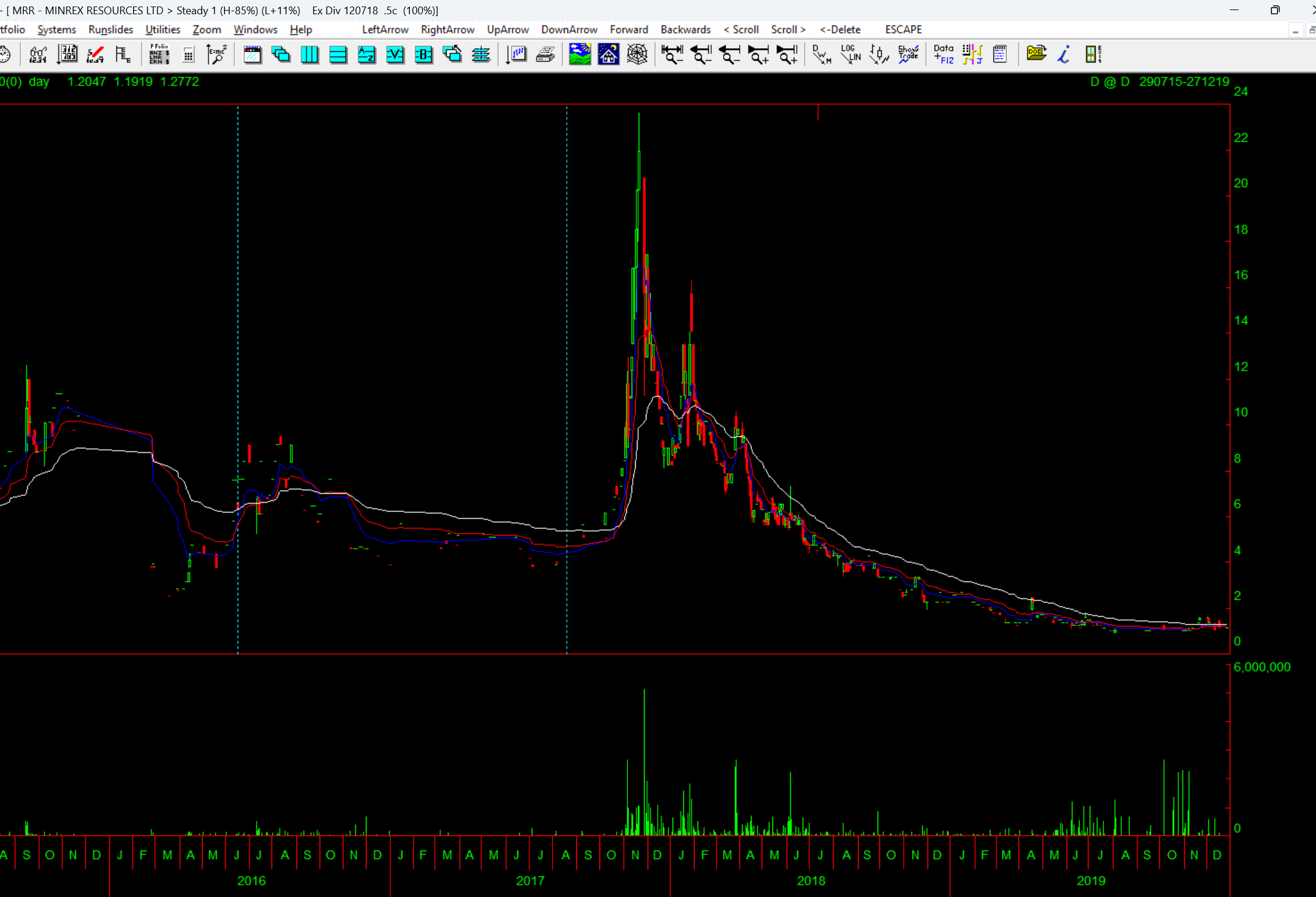The height and width of the screenshot is (897, 1316).
Task: Click the Exit door icon
Action: tap(1093, 55)
